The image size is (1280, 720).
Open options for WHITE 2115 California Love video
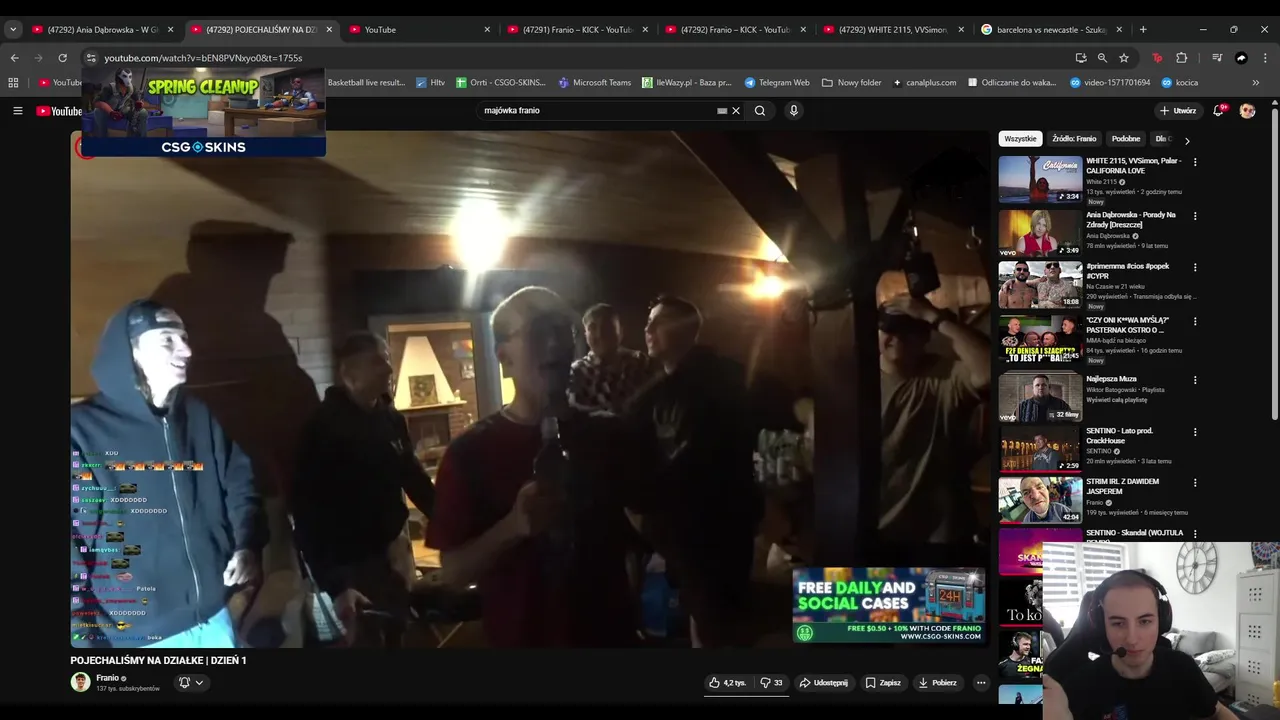[x=1194, y=162]
